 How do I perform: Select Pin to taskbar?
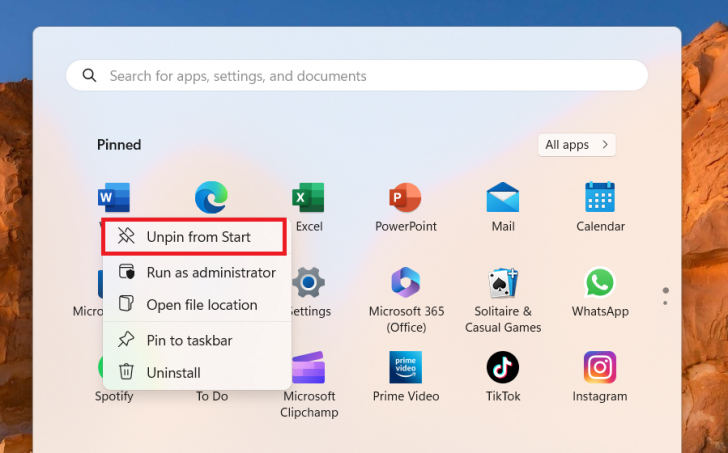[197, 340]
